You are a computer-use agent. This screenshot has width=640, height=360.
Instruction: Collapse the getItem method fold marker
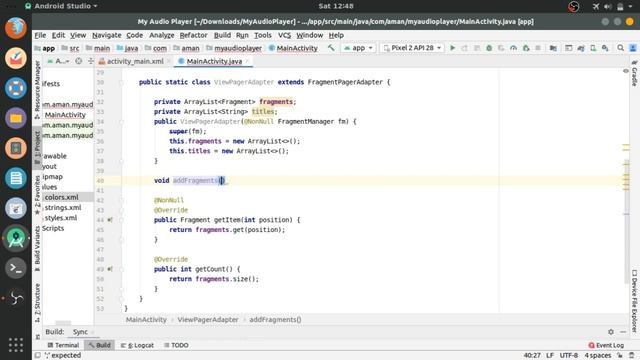(121, 220)
